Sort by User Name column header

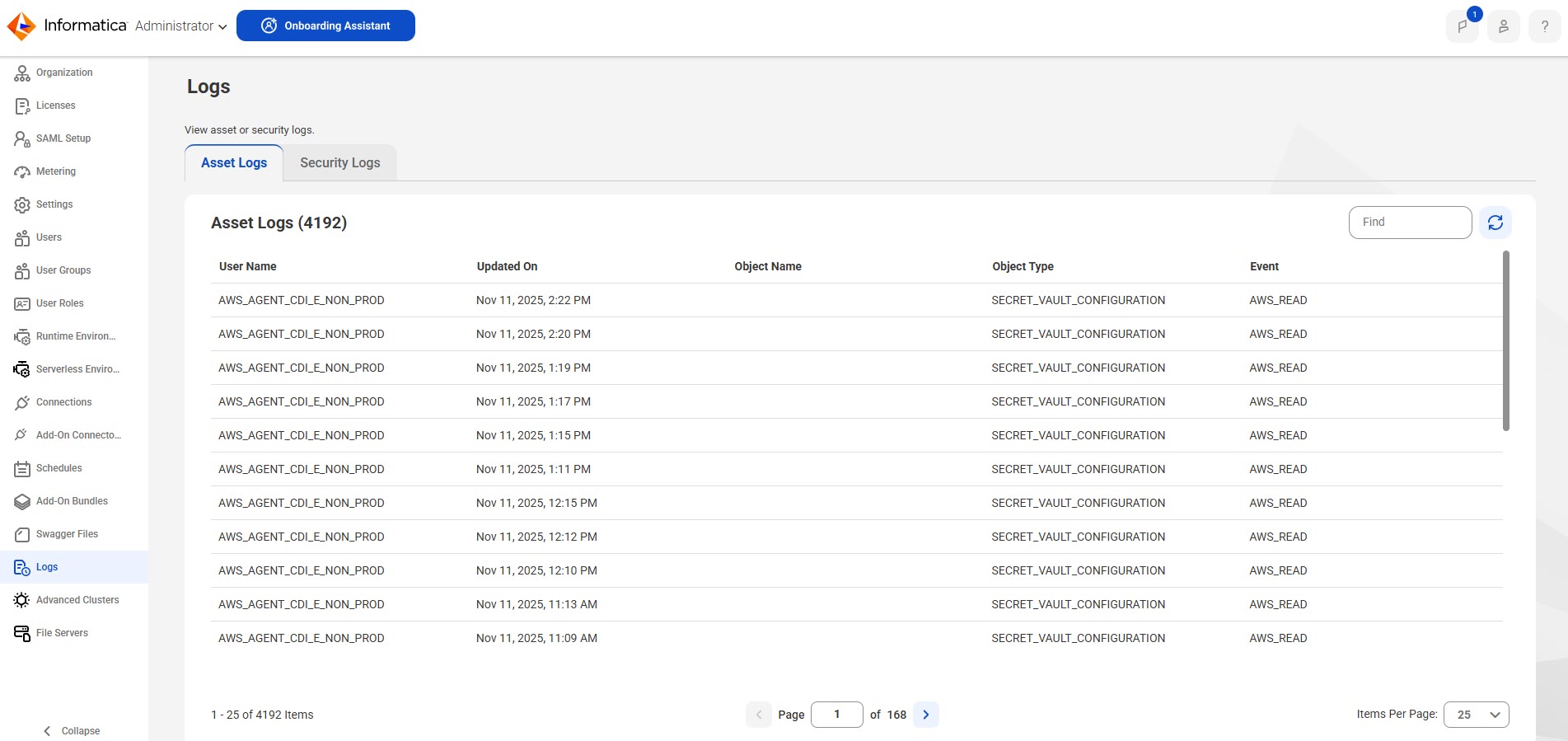click(248, 266)
